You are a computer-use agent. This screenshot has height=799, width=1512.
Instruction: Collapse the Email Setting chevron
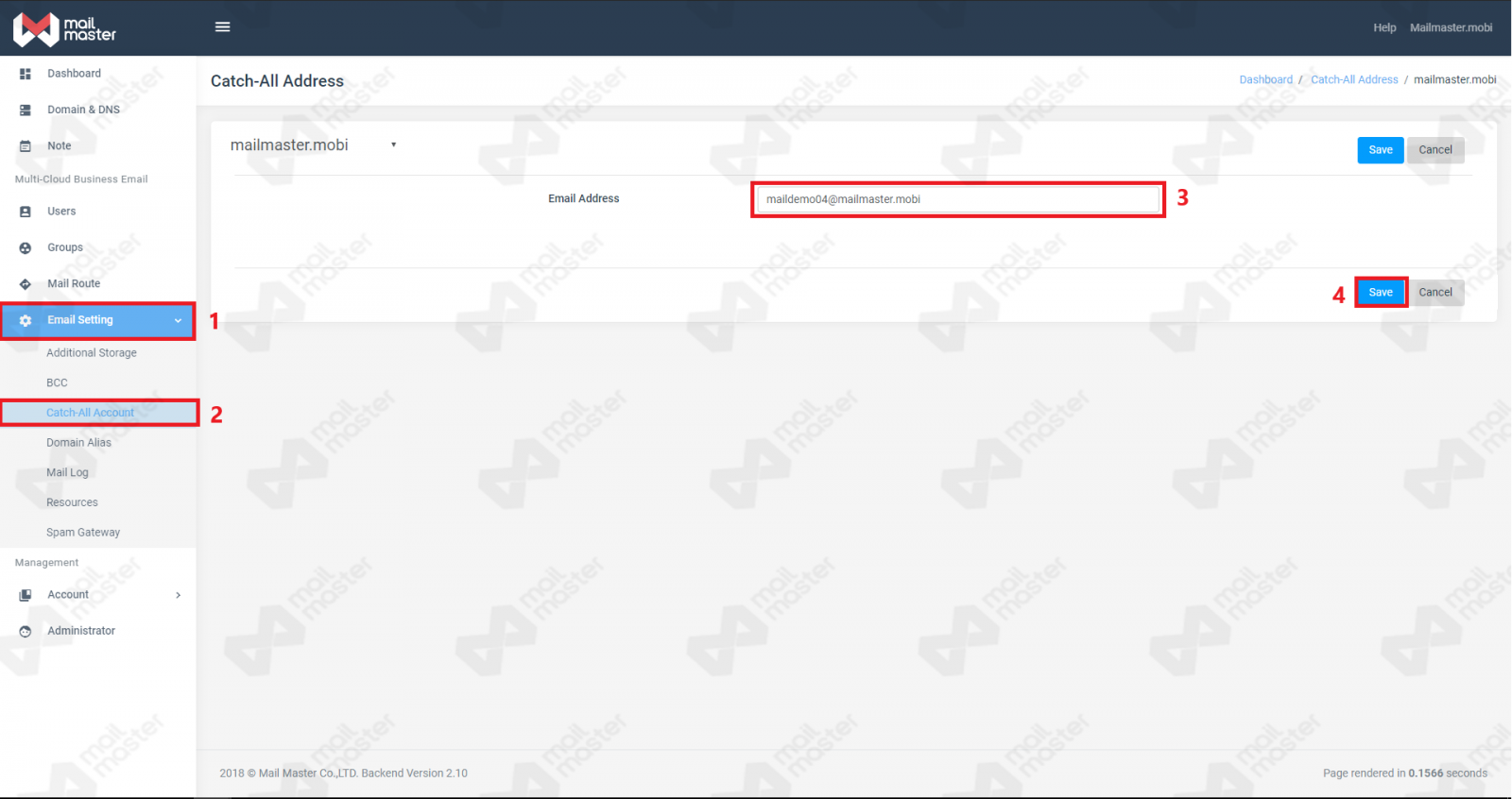(178, 320)
